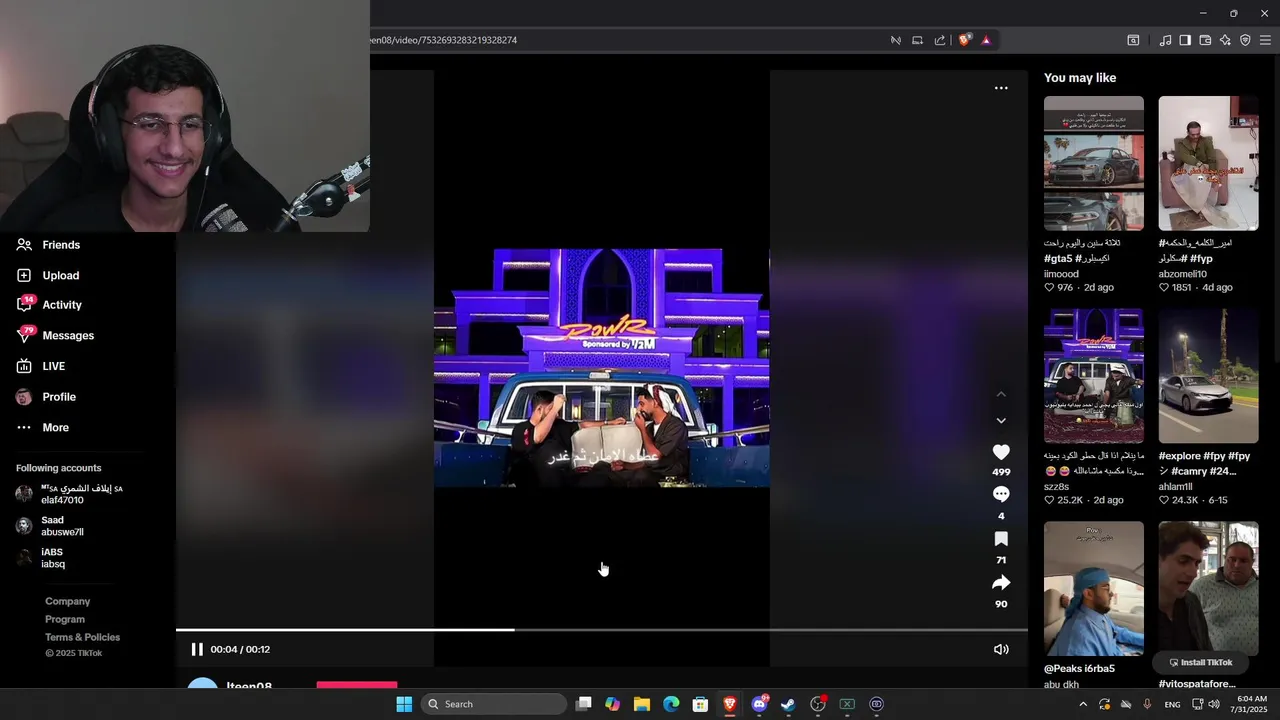Expand Terms & Policies footer section
1280x720 pixels.
pos(82,637)
